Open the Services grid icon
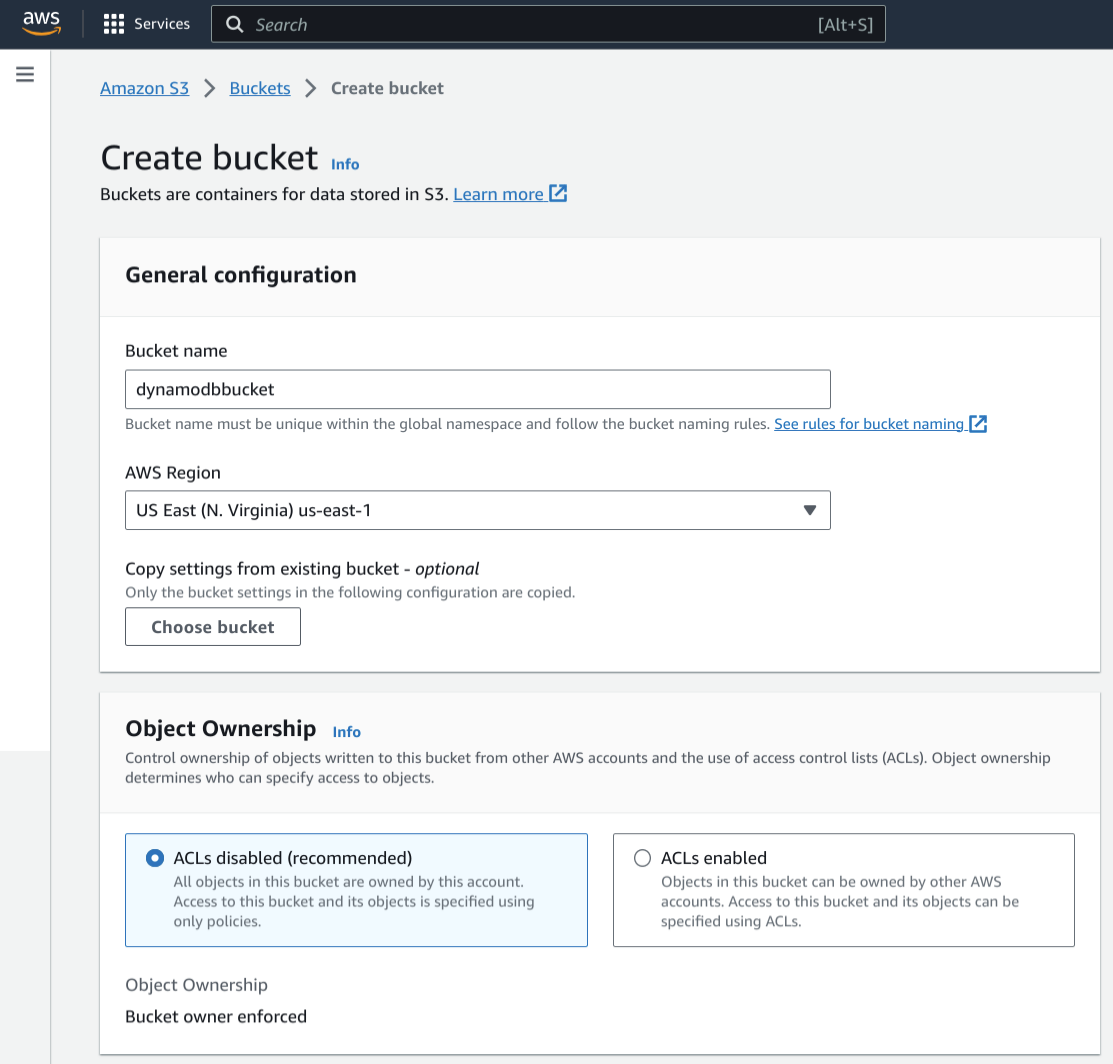Viewport: 1113px width, 1064px height. [114, 24]
